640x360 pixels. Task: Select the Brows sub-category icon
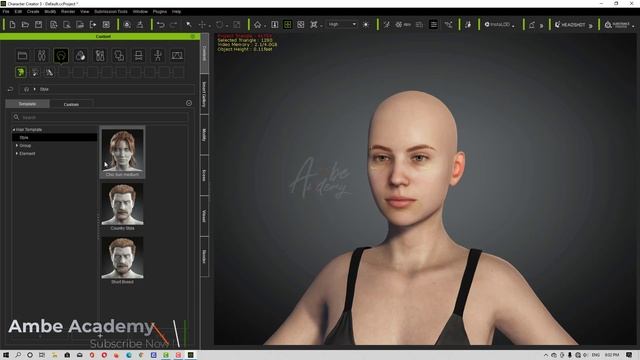pos(35,73)
